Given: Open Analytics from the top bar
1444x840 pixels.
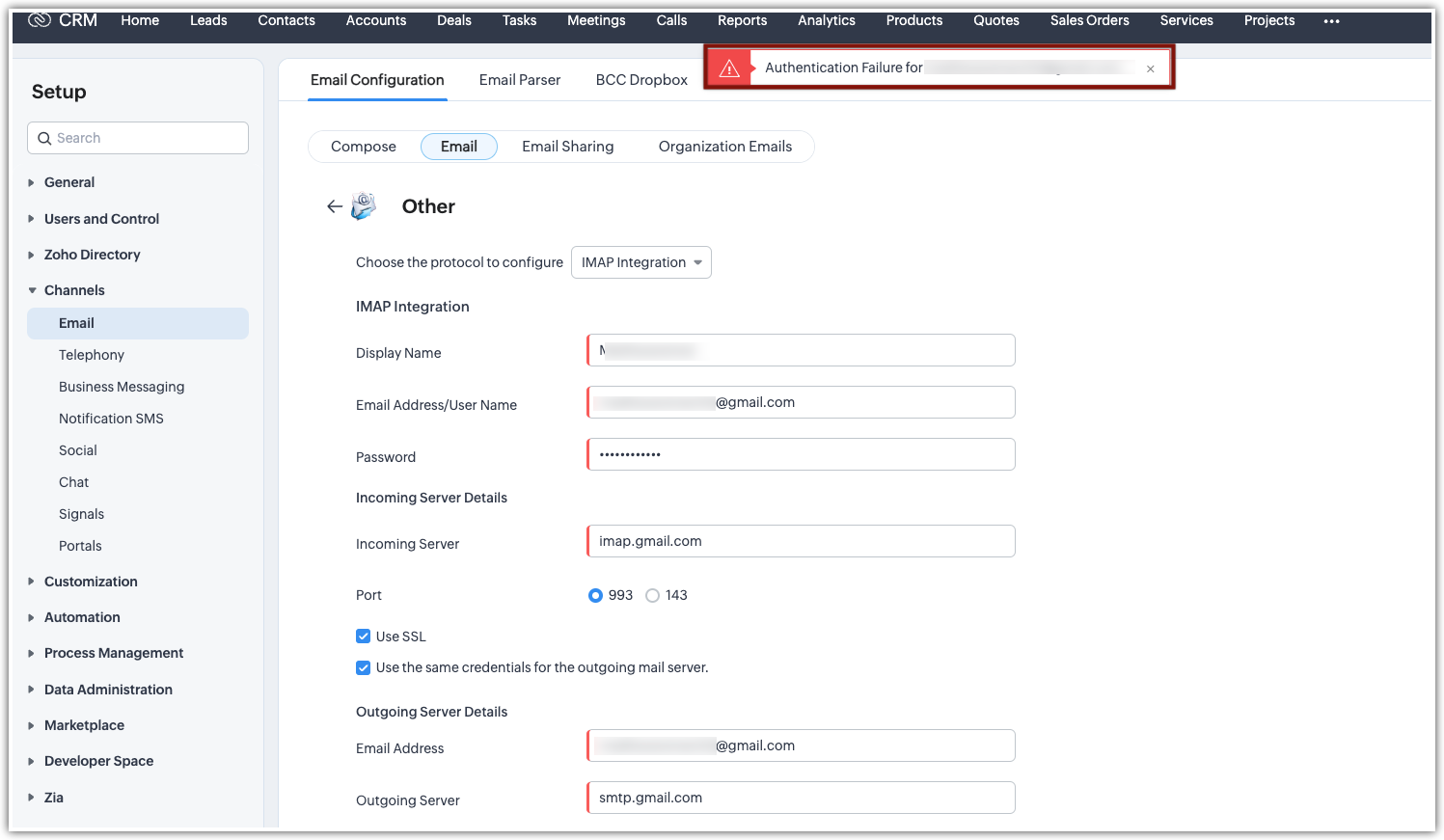Looking at the screenshot, I should coord(827,20).
